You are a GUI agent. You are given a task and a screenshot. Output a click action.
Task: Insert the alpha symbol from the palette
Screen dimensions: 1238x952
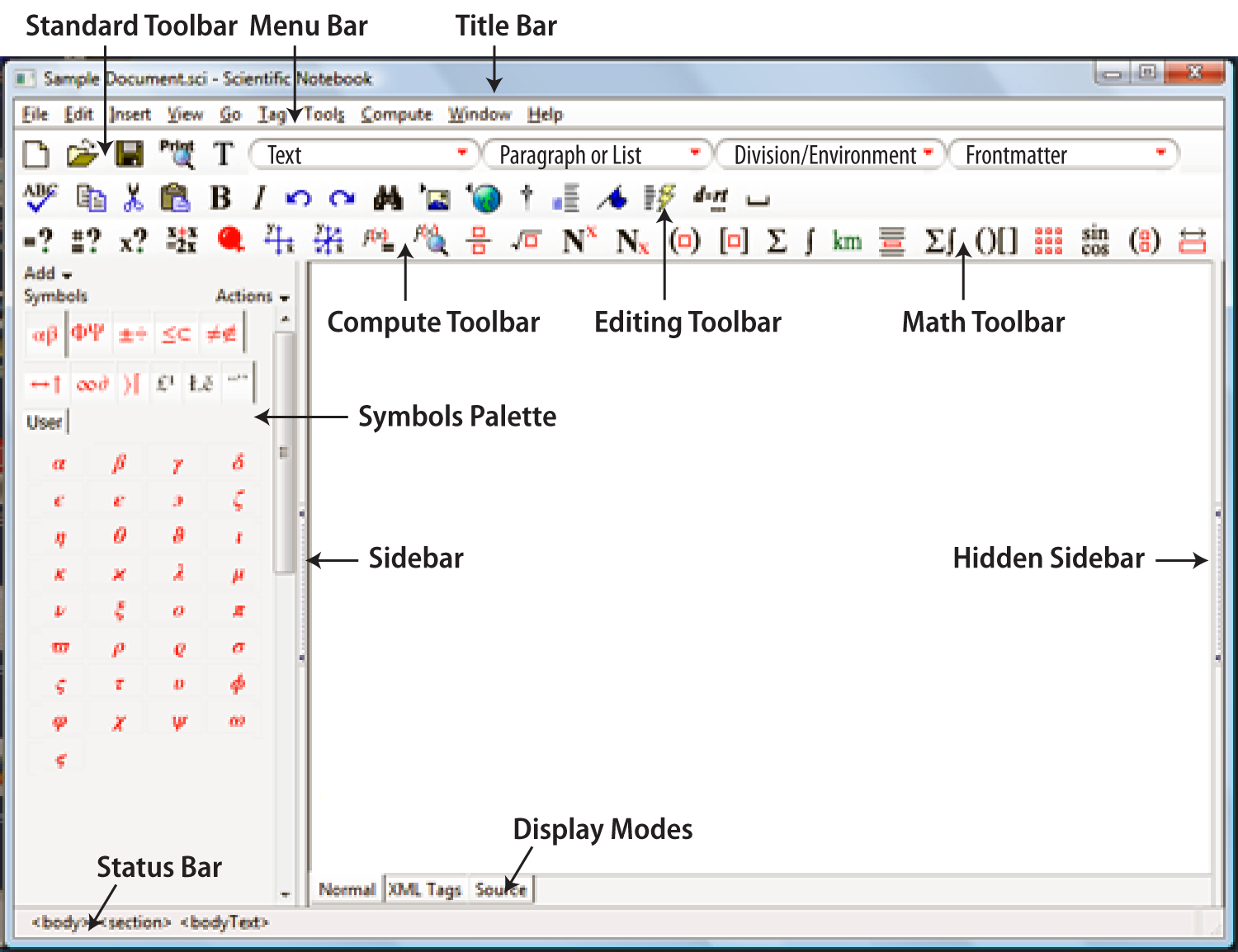point(59,464)
